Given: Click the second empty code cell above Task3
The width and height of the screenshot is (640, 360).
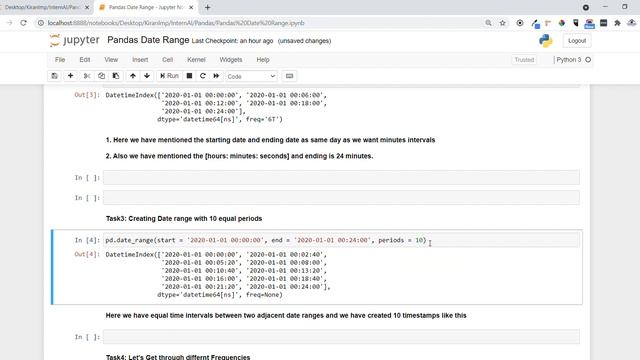Looking at the screenshot, I should point(341,198).
